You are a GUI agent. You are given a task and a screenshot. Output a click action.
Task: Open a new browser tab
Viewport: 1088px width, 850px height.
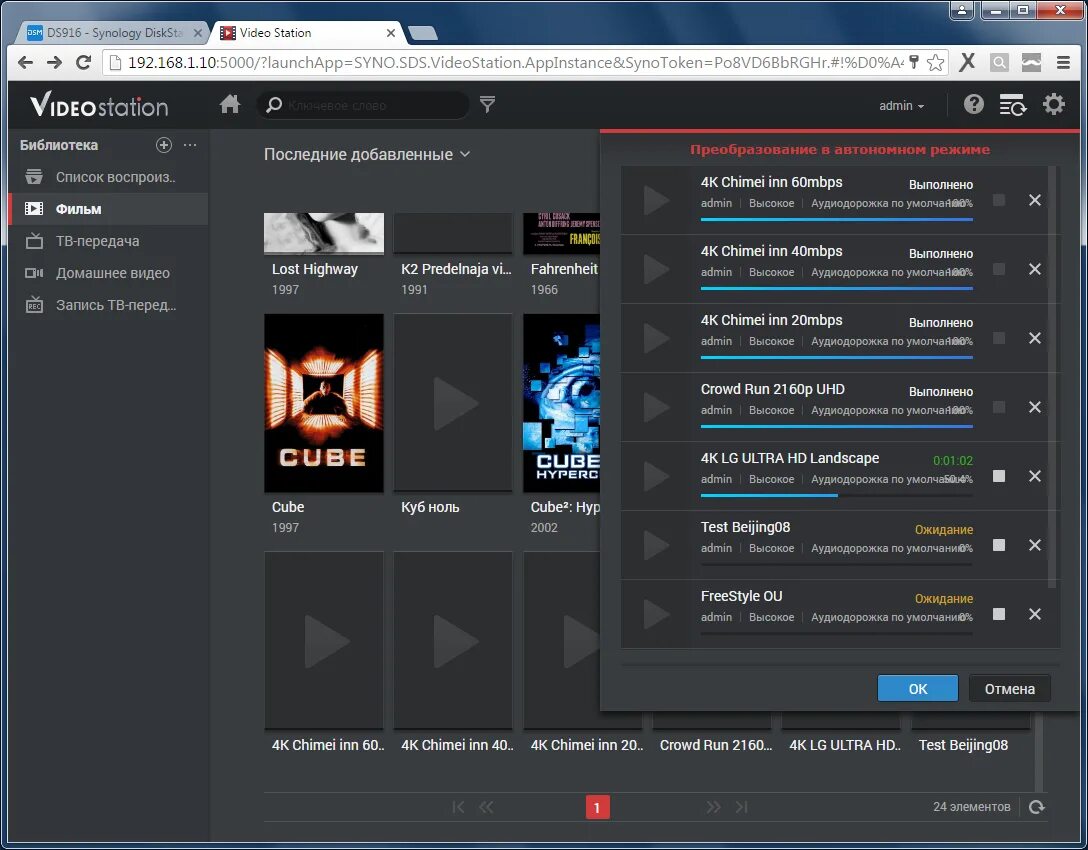click(423, 33)
